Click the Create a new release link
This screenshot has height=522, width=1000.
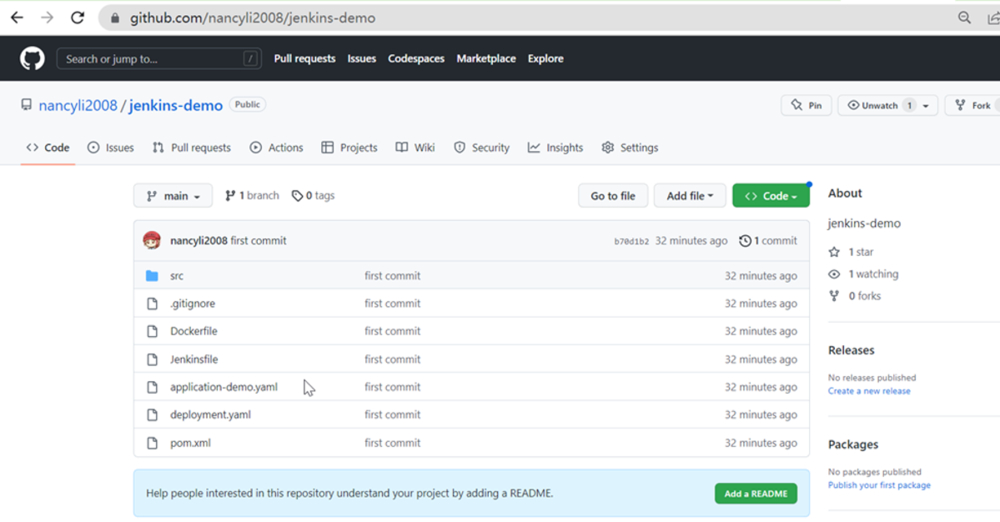(x=869, y=391)
